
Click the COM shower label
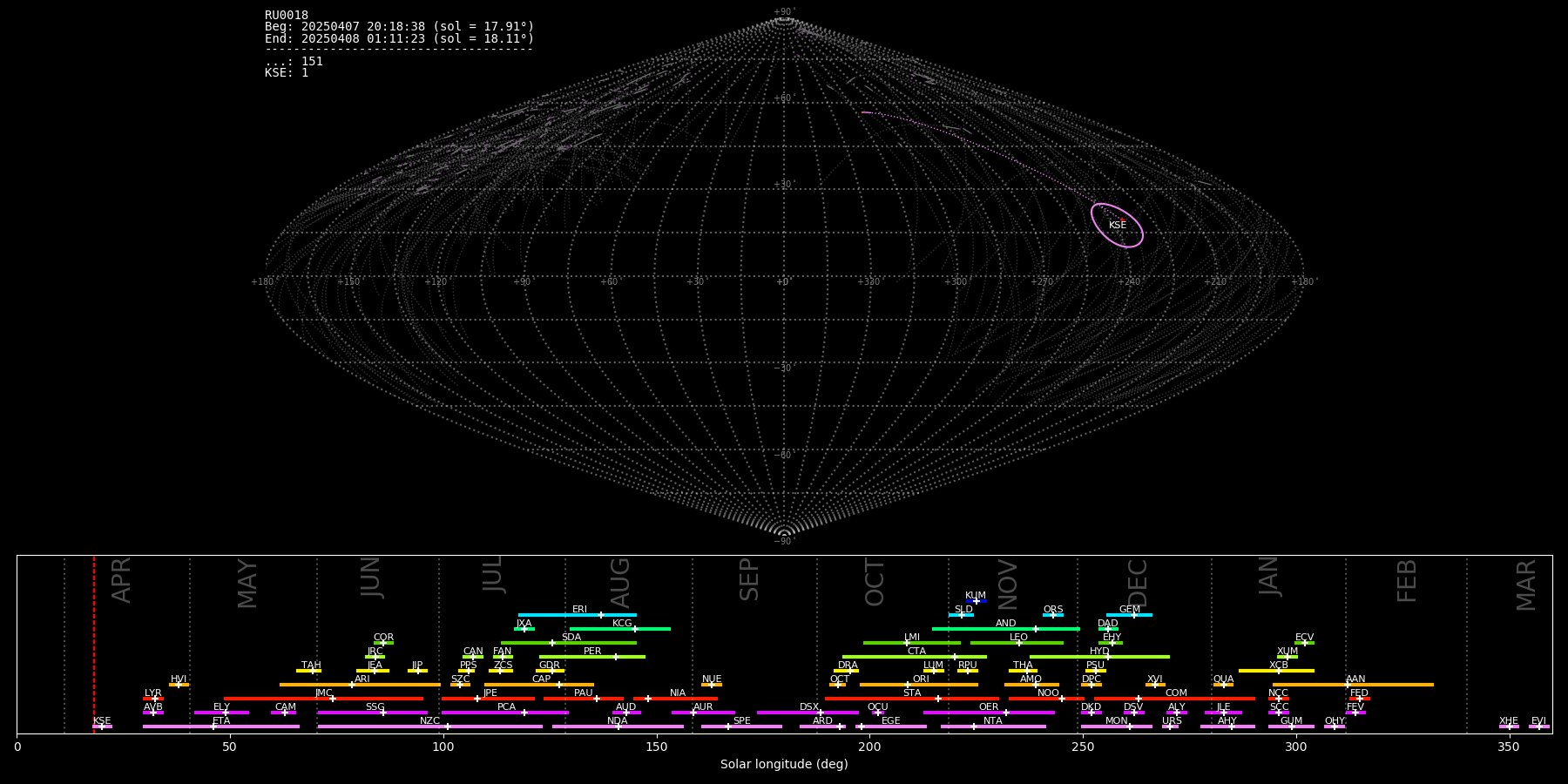tap(1177, 693)
